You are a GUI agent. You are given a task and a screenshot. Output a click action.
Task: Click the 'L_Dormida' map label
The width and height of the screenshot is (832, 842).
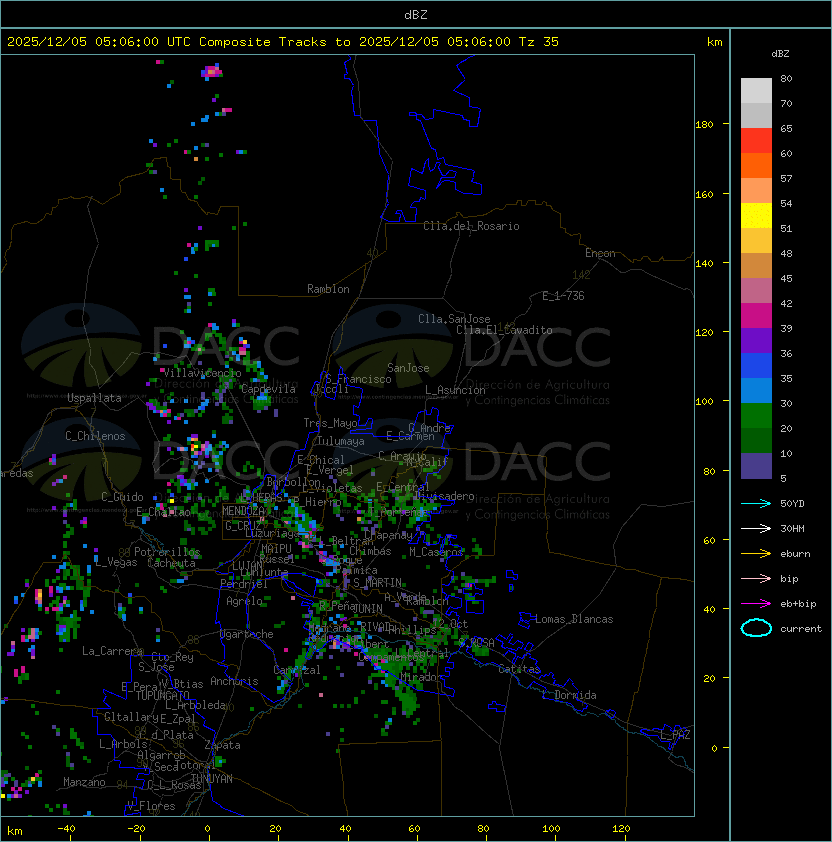tap(569, 695)
